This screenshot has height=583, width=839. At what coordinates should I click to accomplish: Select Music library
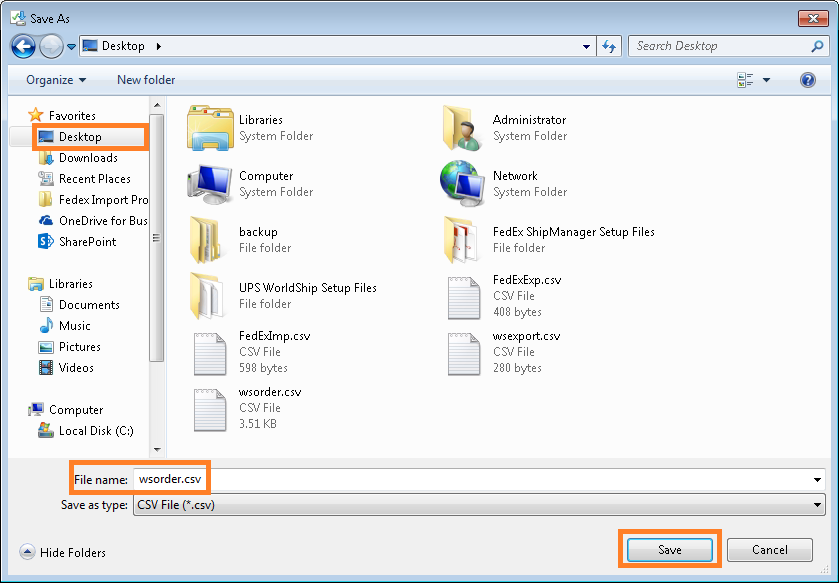[x=65, y=326]
